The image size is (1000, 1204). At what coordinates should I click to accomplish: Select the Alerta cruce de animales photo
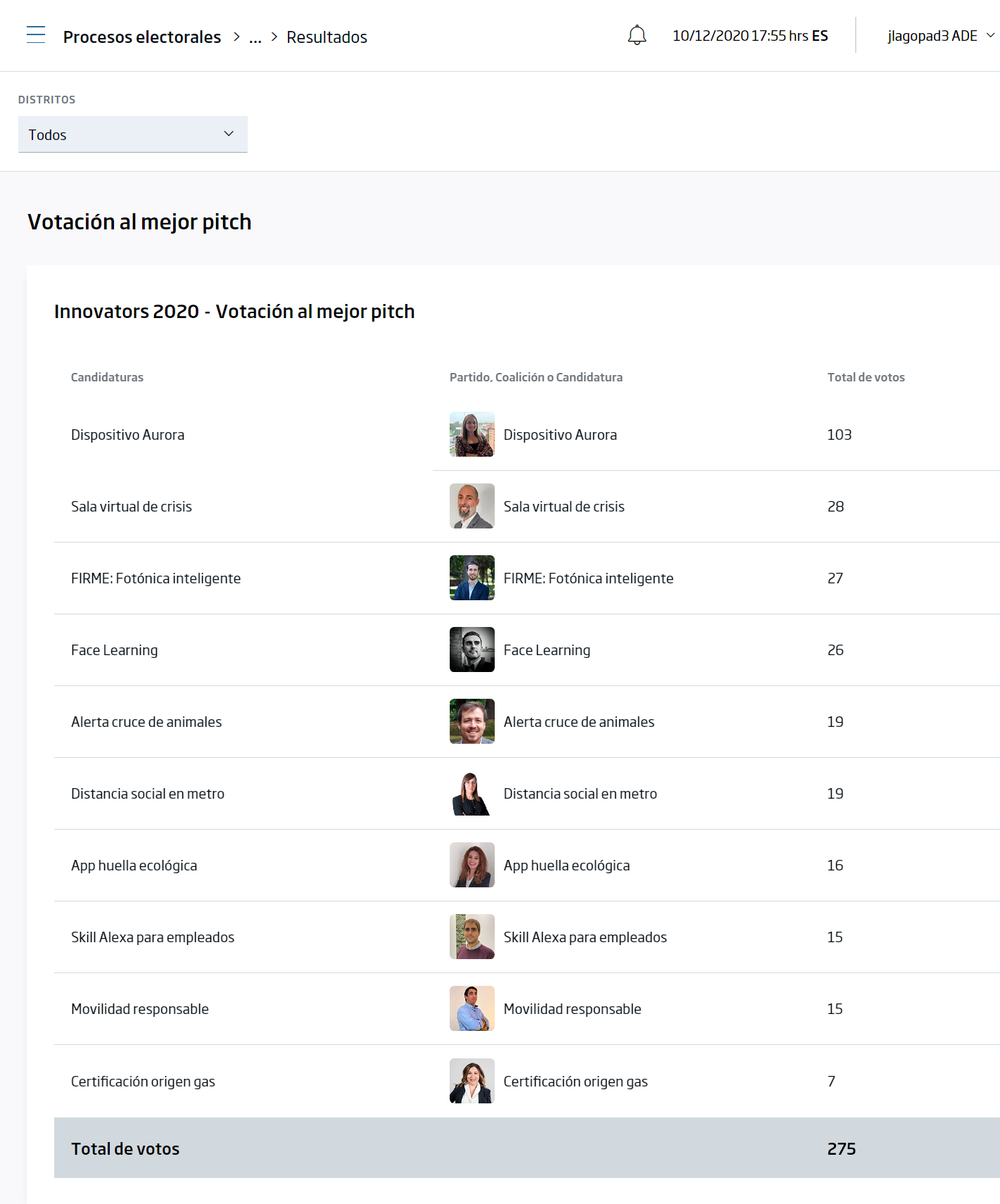point(472,721)
